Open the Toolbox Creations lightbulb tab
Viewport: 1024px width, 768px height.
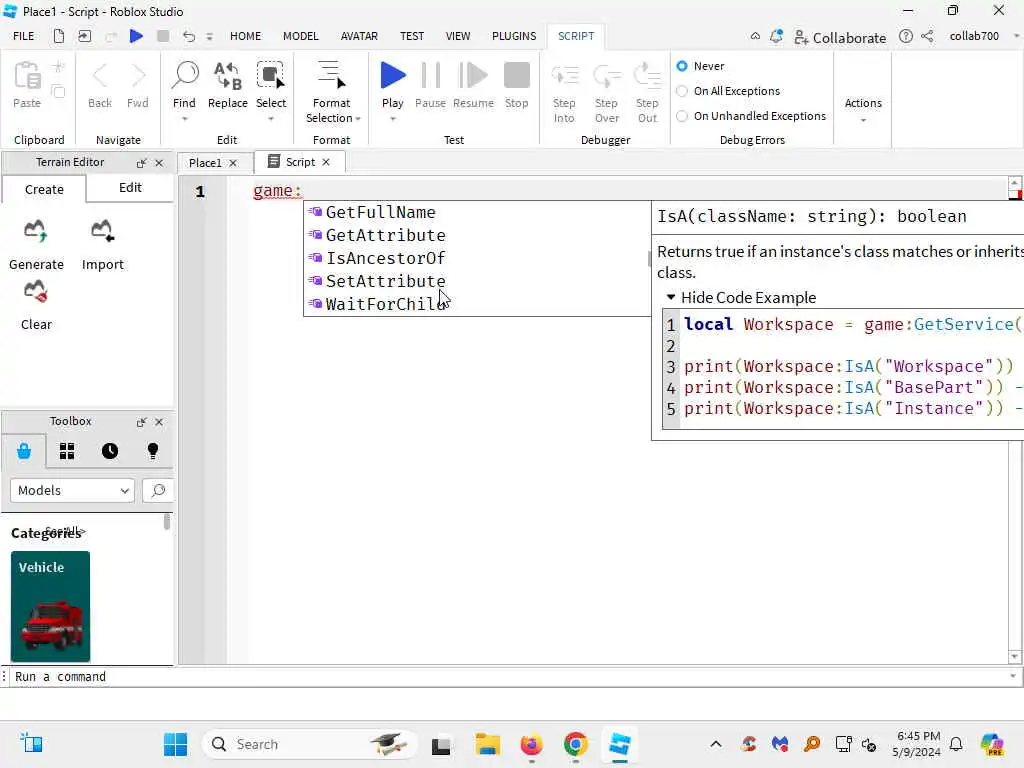(153, 451)
